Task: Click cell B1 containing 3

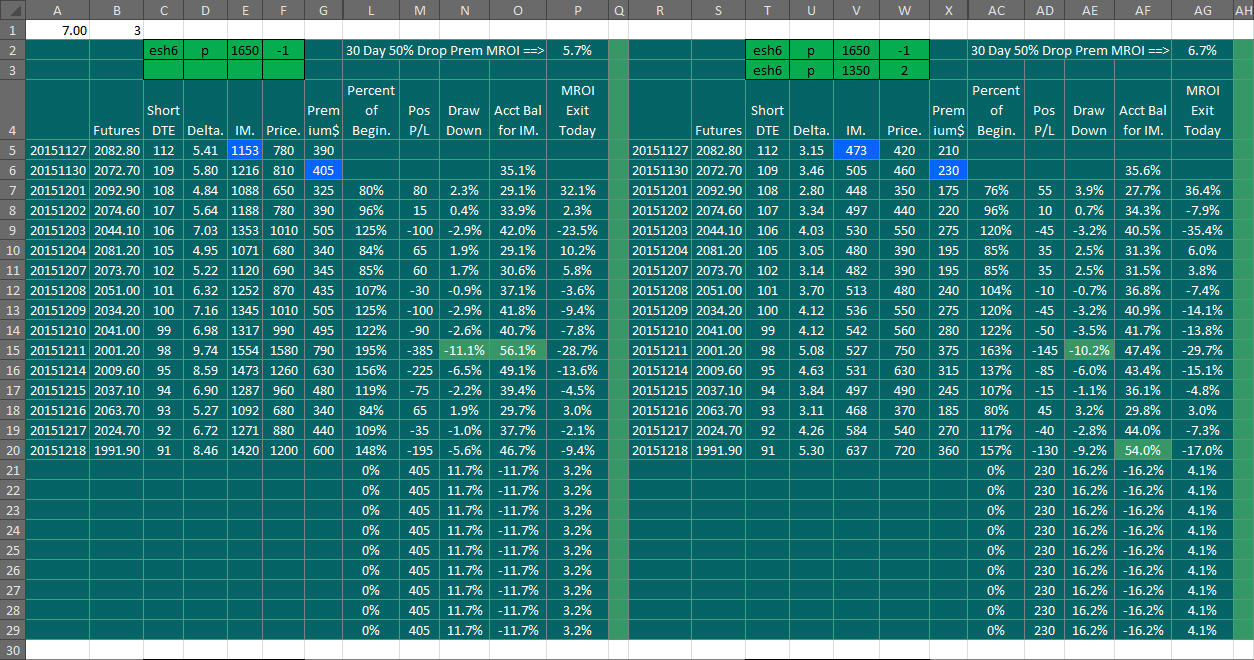Action: (x=116, y=30)
